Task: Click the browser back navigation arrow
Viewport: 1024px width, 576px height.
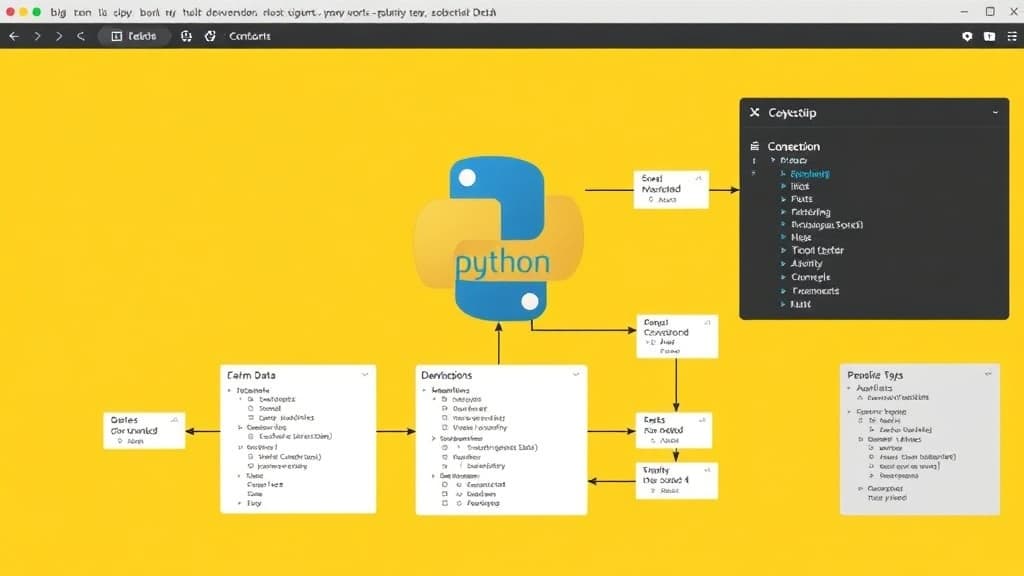Action: point(13,36)
